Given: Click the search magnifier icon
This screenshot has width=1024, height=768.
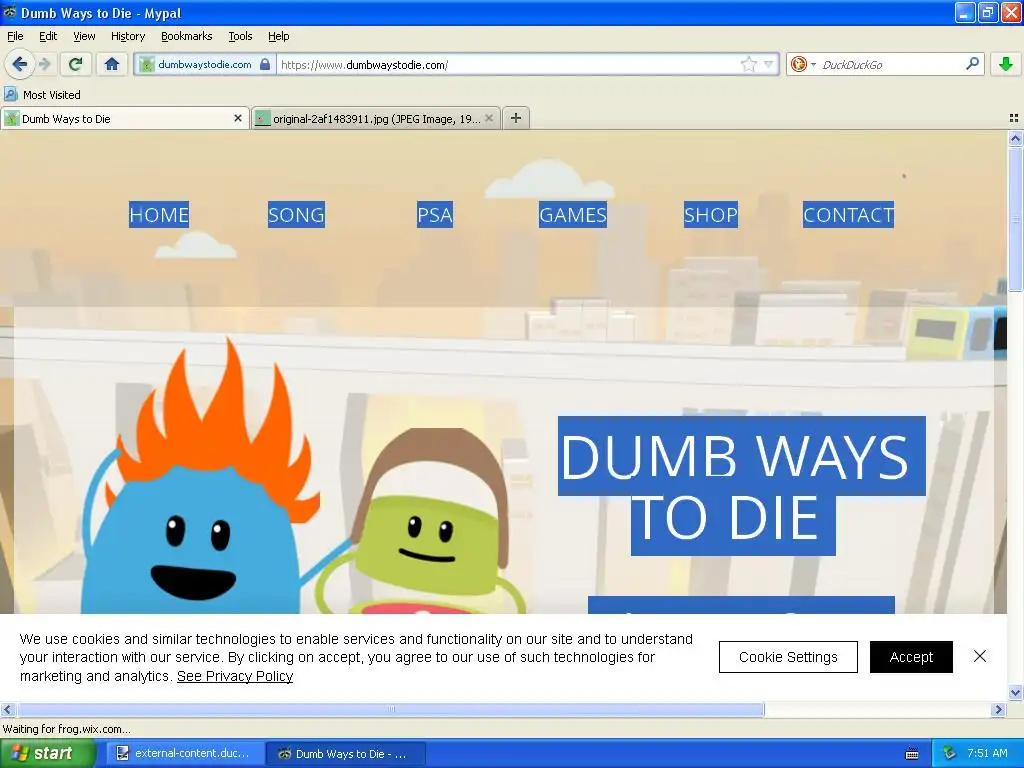Looking at the screenshot, I should (x=972, y=63).
